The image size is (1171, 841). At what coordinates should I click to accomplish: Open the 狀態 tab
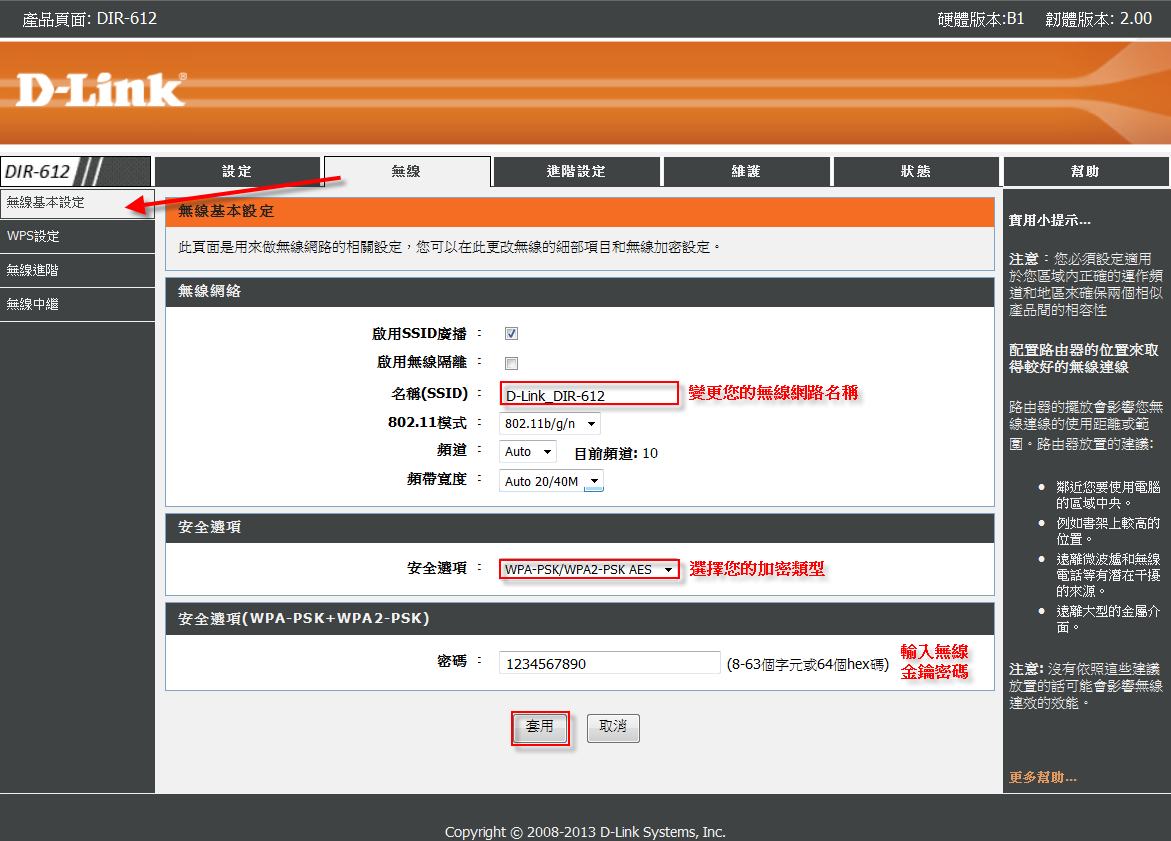916,171
